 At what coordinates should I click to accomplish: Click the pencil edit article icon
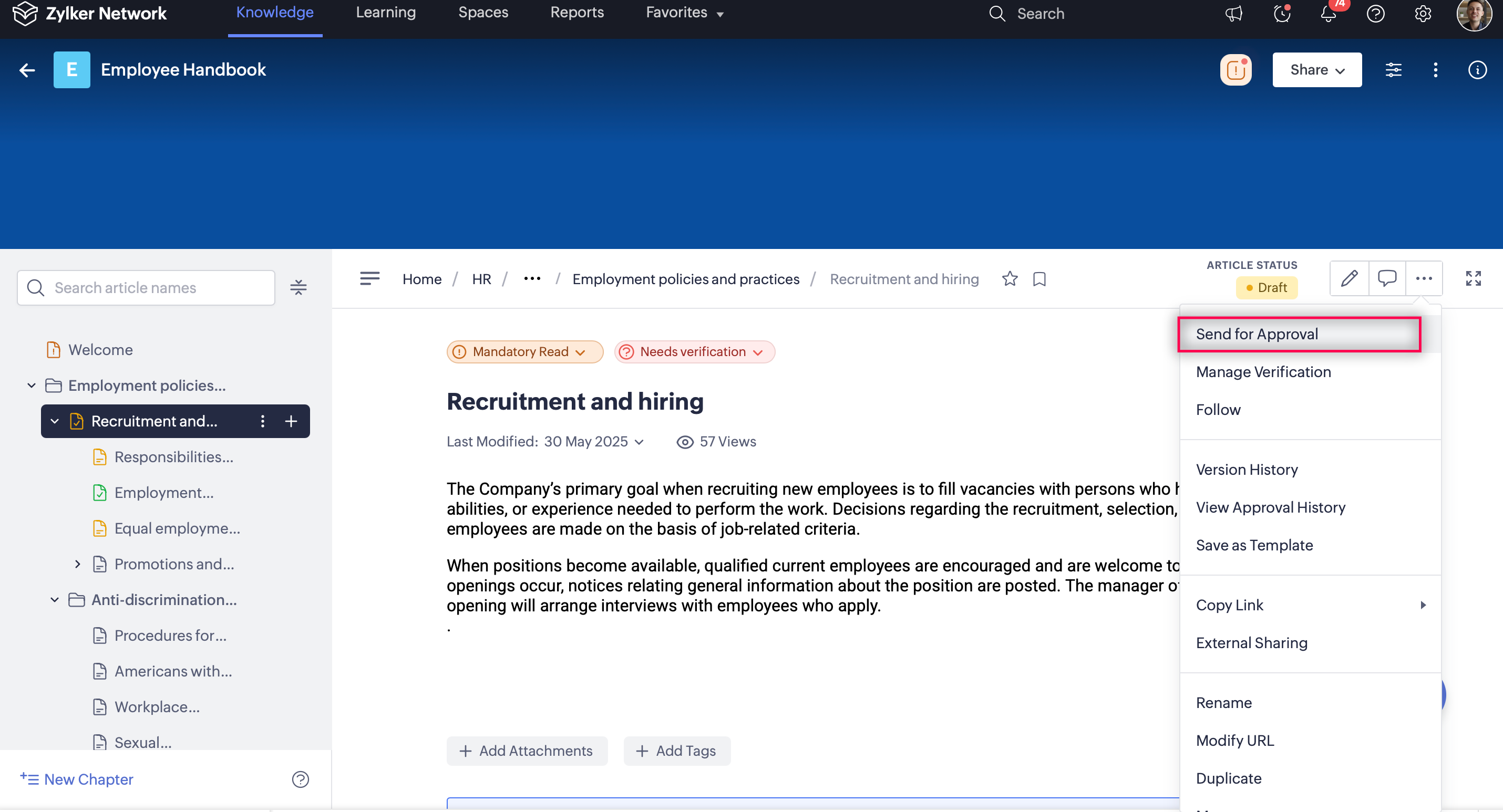(1348, 278)
